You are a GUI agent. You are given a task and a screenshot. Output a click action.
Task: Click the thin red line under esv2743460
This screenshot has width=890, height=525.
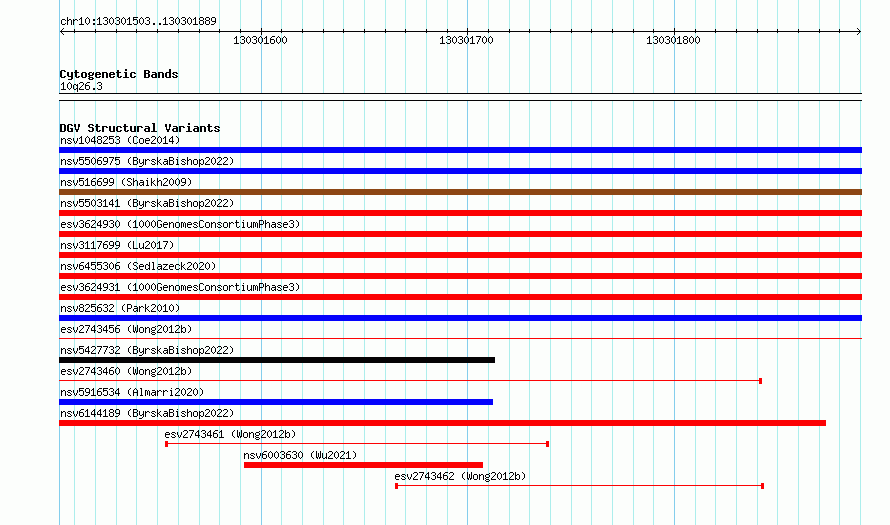coord(410,381)
